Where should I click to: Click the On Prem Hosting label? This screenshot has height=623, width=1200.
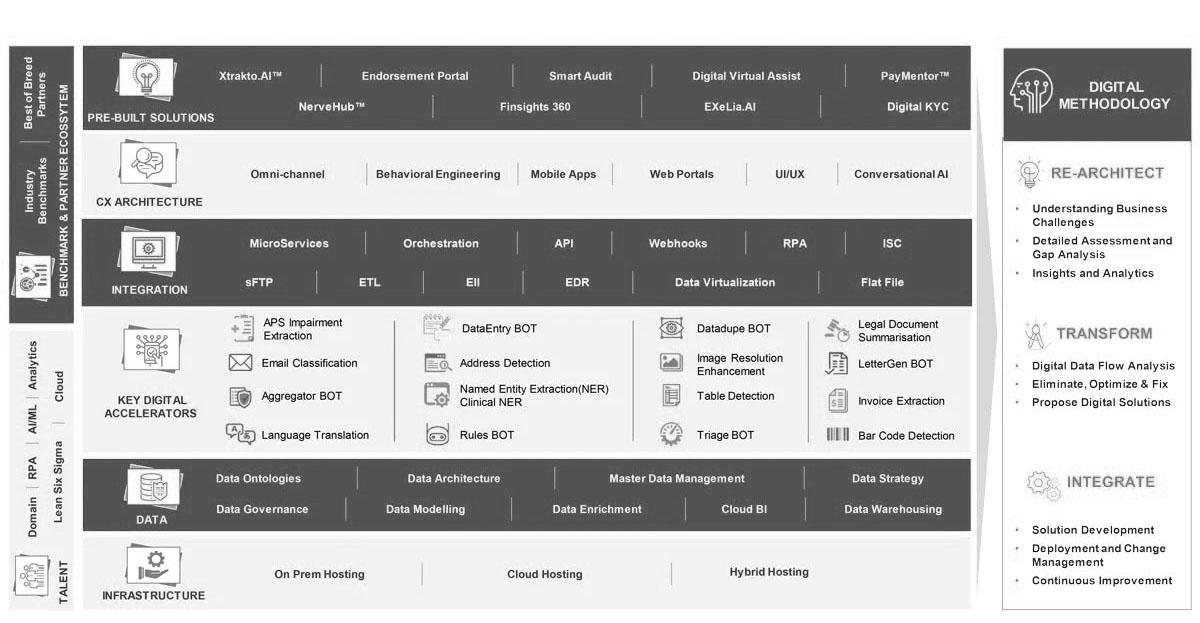click(319, 574)
